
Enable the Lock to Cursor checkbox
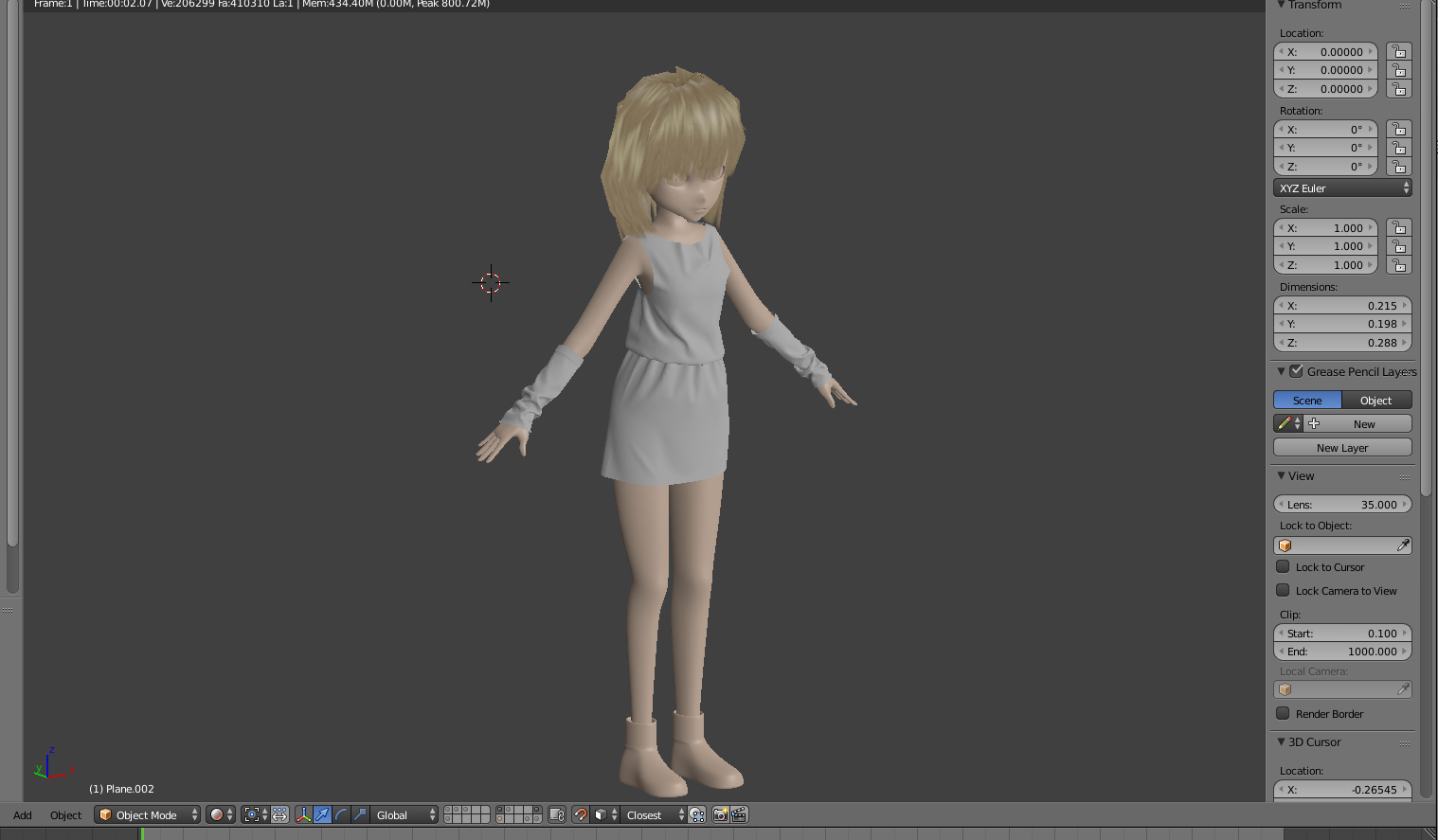pos(1283,567)
